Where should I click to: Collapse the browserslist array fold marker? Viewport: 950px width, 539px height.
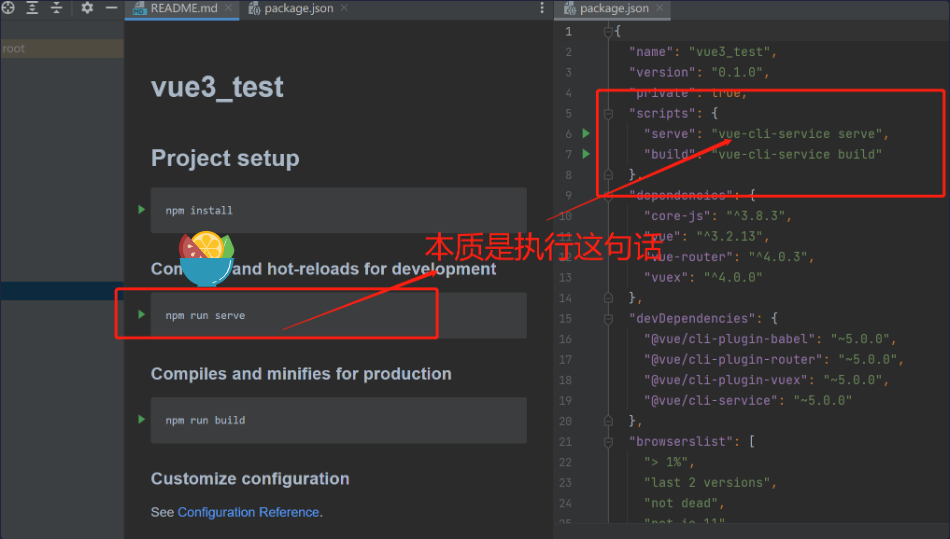point(608,442)
